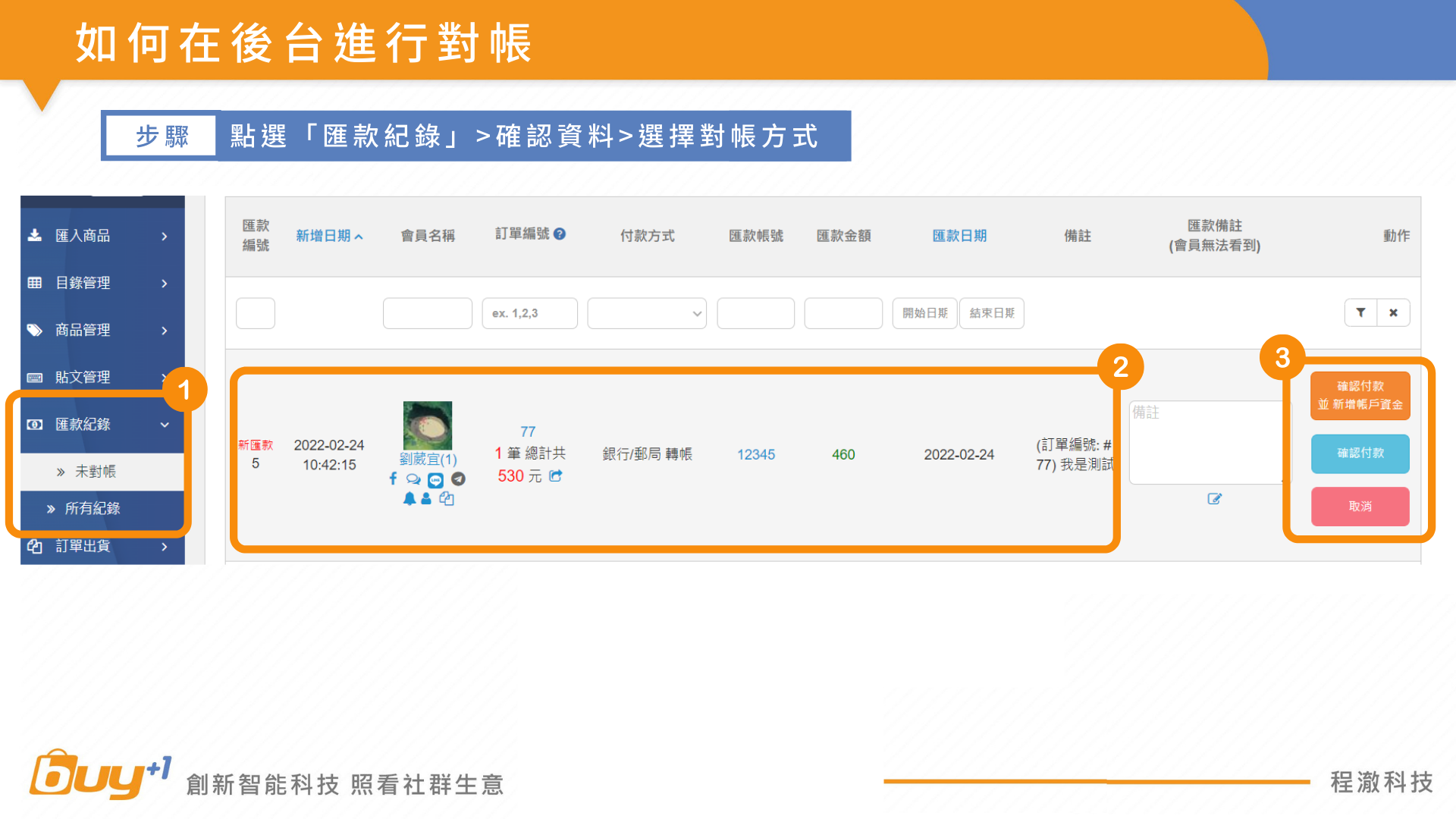Apply filter with the funnel icon
This screenshot has height=819, width=1456.
coord(1360,312)
